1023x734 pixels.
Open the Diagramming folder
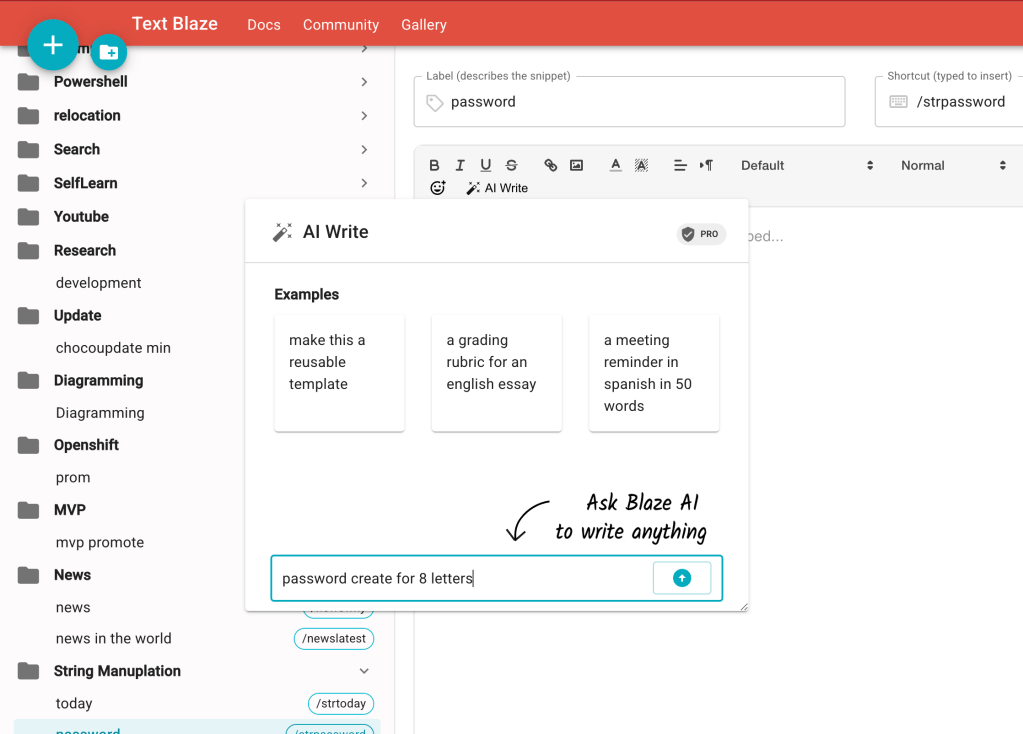point(99,380)
